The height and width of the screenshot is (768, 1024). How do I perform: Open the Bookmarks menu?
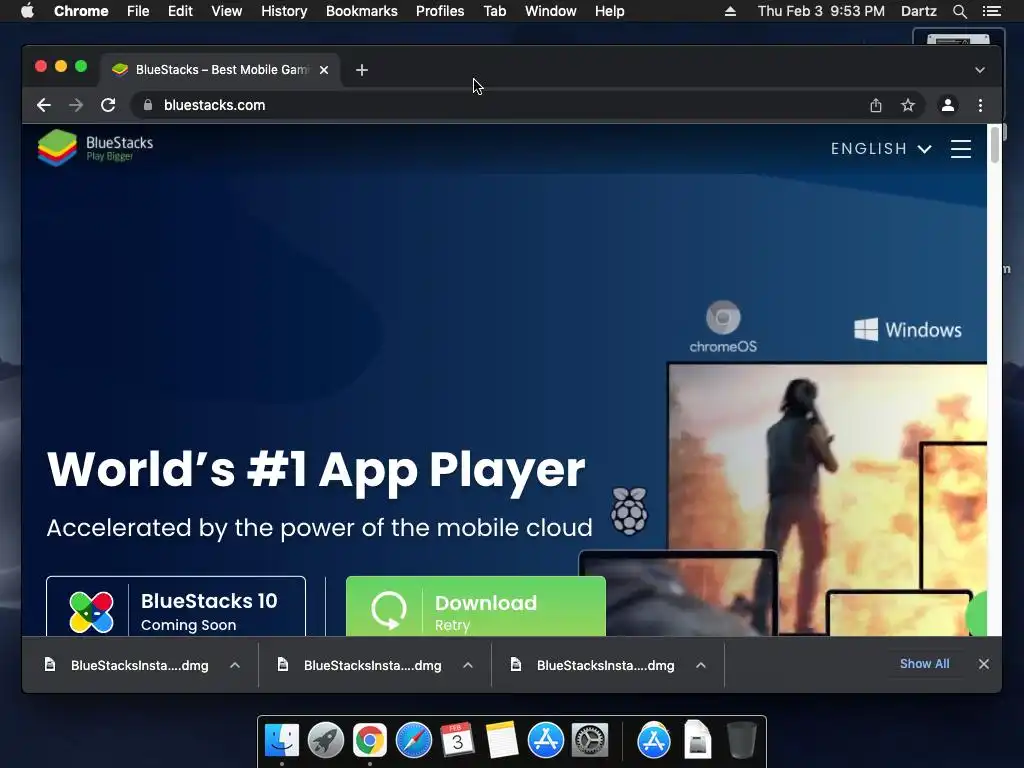pyautogui.click(x=362, y=11)
